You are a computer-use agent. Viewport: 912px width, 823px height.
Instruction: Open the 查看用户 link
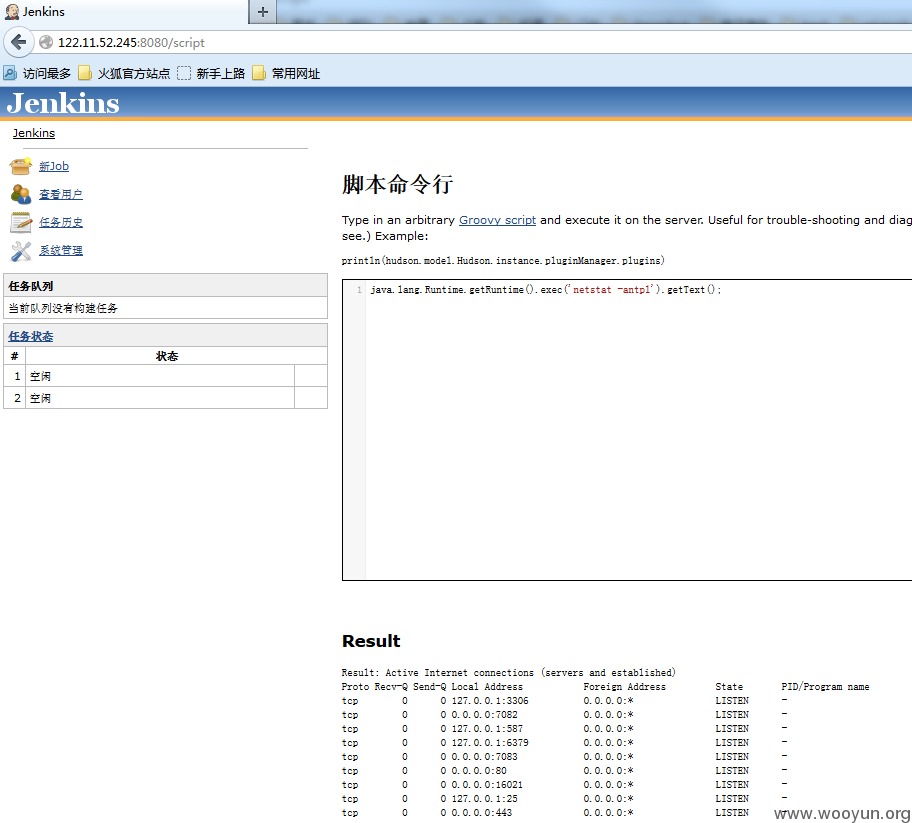point(60,194)
